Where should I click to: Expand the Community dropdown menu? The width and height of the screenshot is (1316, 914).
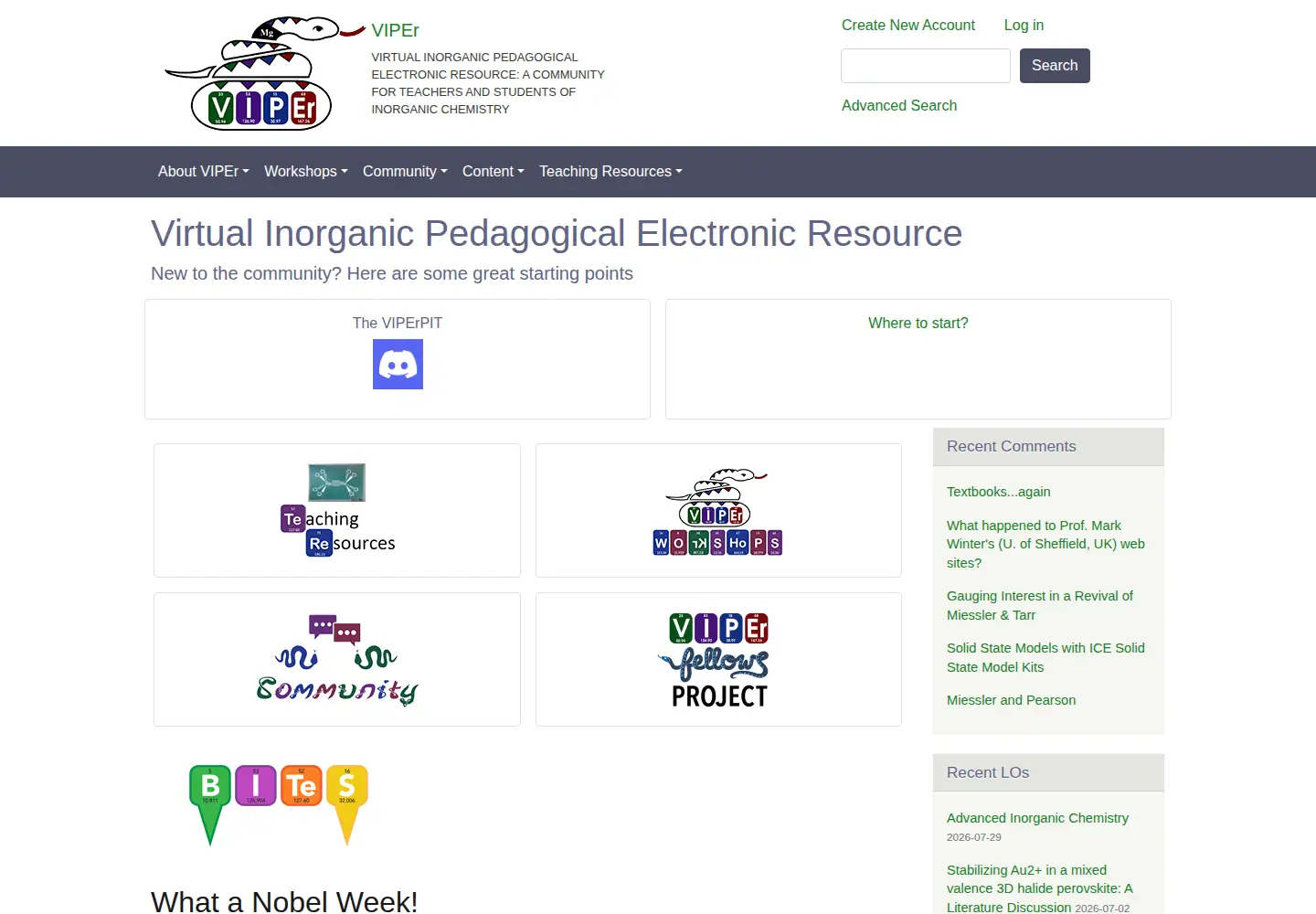[405, 172]
